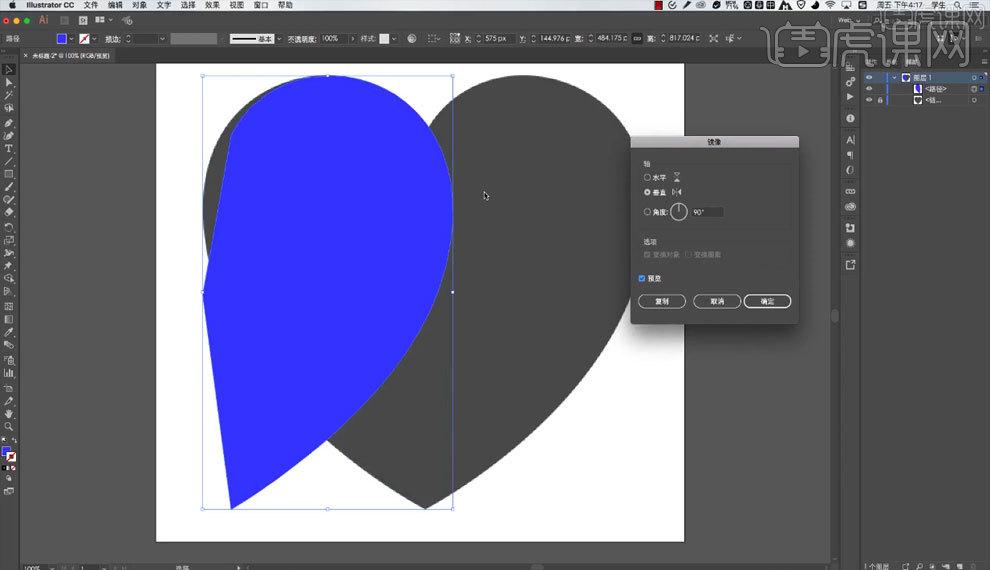Select the Zoom magnifier tool

9,427
